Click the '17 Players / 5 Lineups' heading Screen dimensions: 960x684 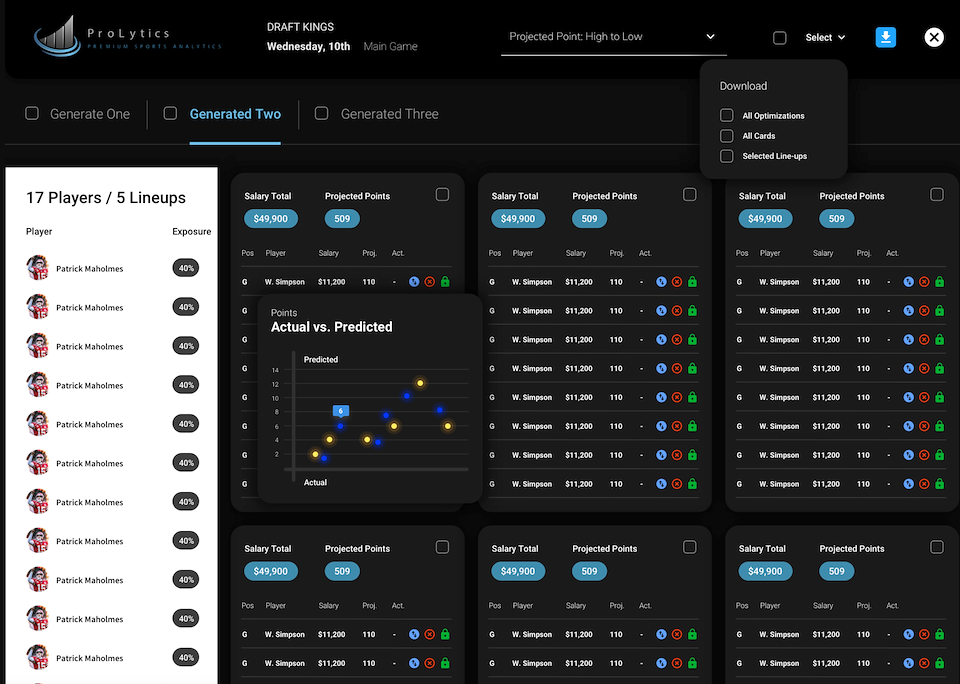point(105,198)
